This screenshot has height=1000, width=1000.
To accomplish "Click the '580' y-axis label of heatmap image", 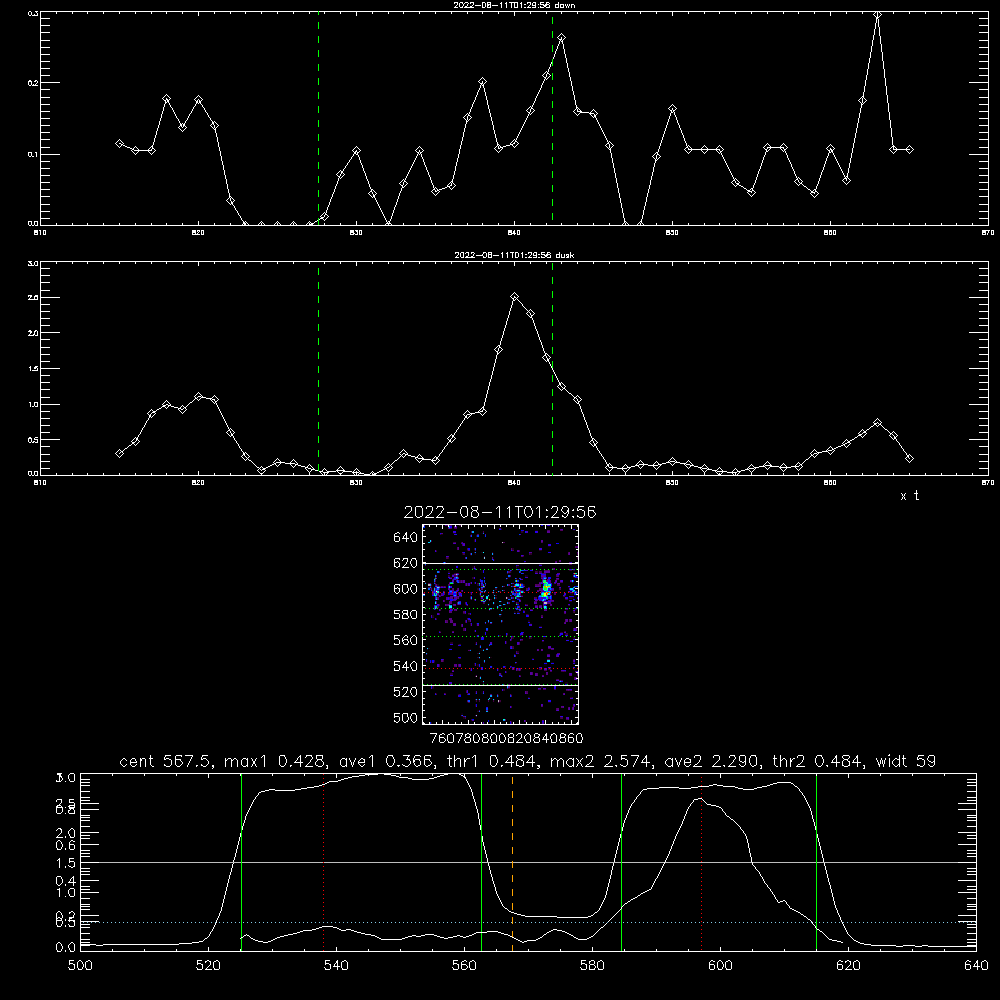I will point(406,615).
